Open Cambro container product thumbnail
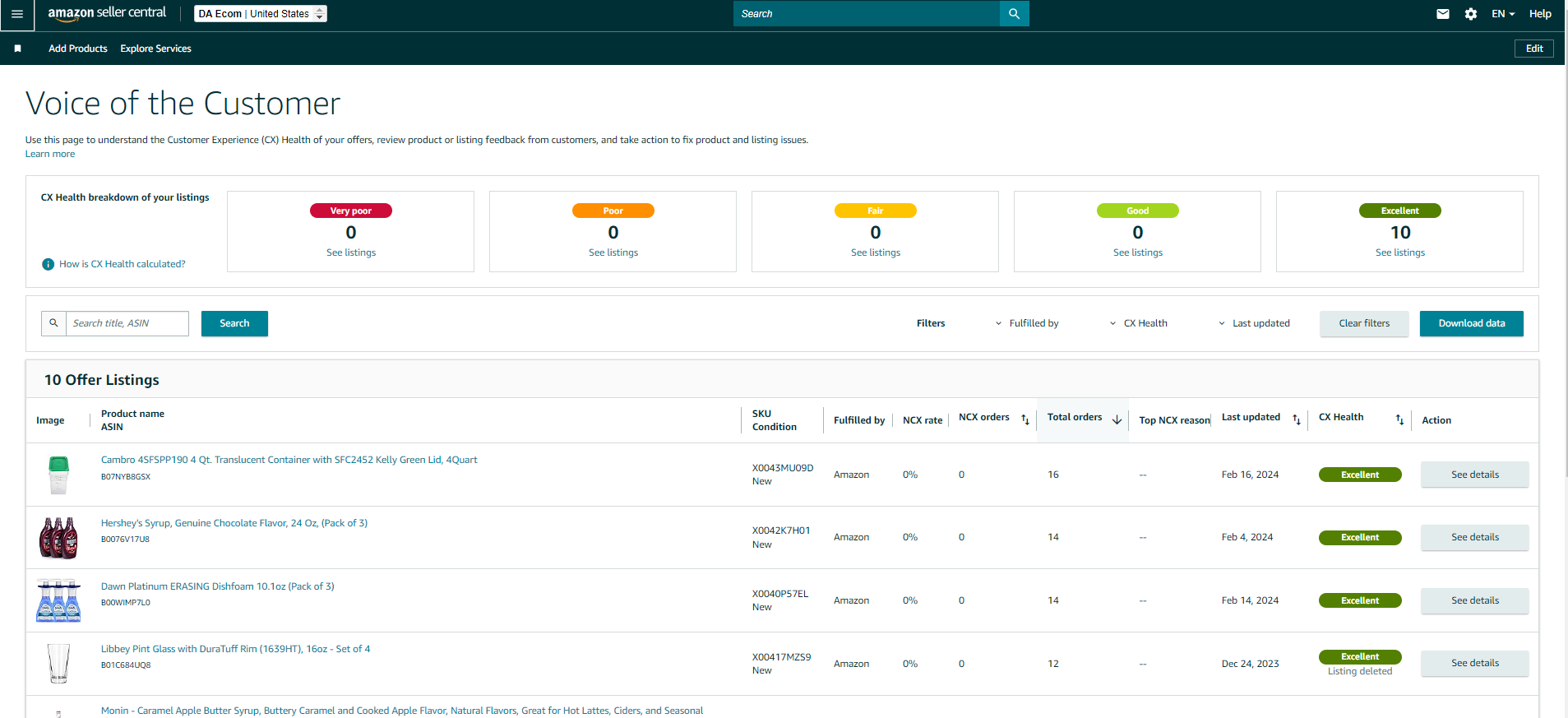Image resolution: width=1568 pixels, height=718 pixels. [x=58, y=475]
